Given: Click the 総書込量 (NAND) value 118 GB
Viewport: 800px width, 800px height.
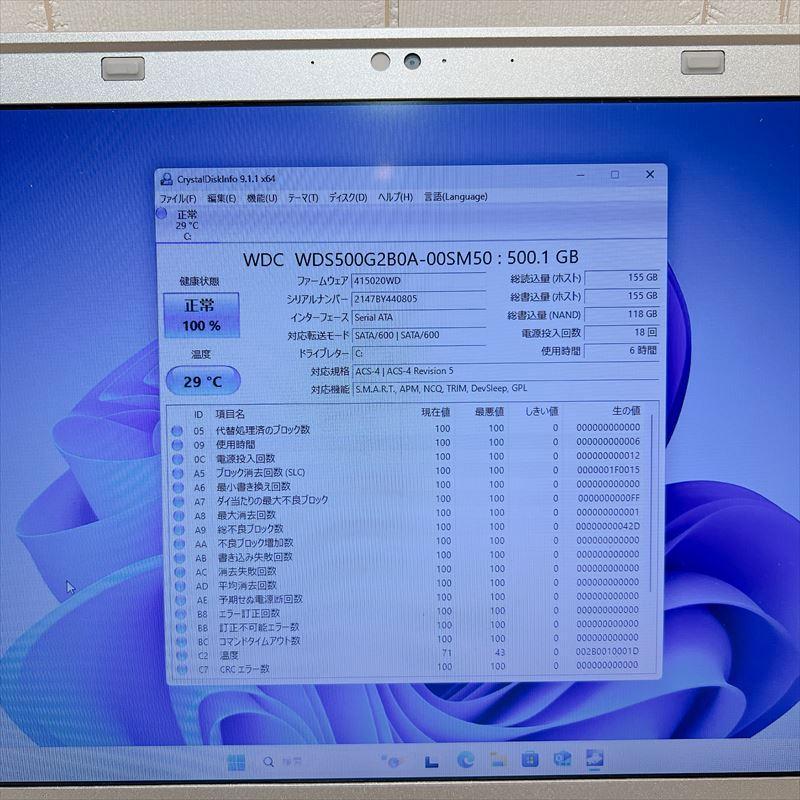Looking at the screenshot, I should click(x=622, y=314).
